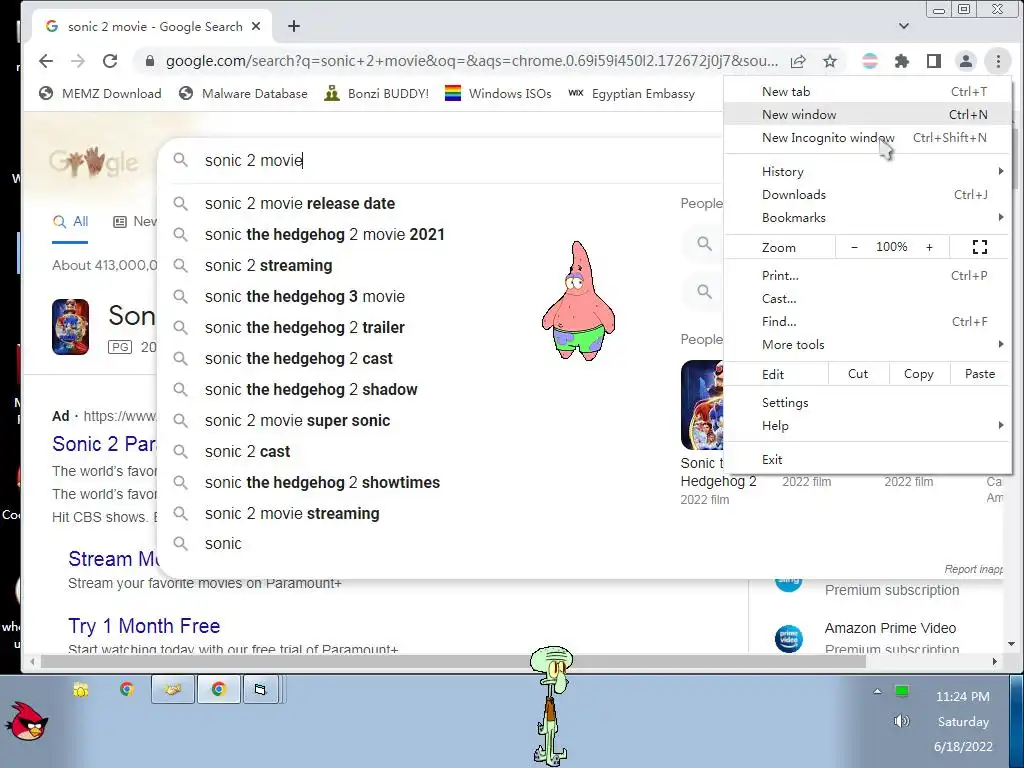
Task: Open Egyptian Embassy bookmark
Action: [x=631, y=93]
